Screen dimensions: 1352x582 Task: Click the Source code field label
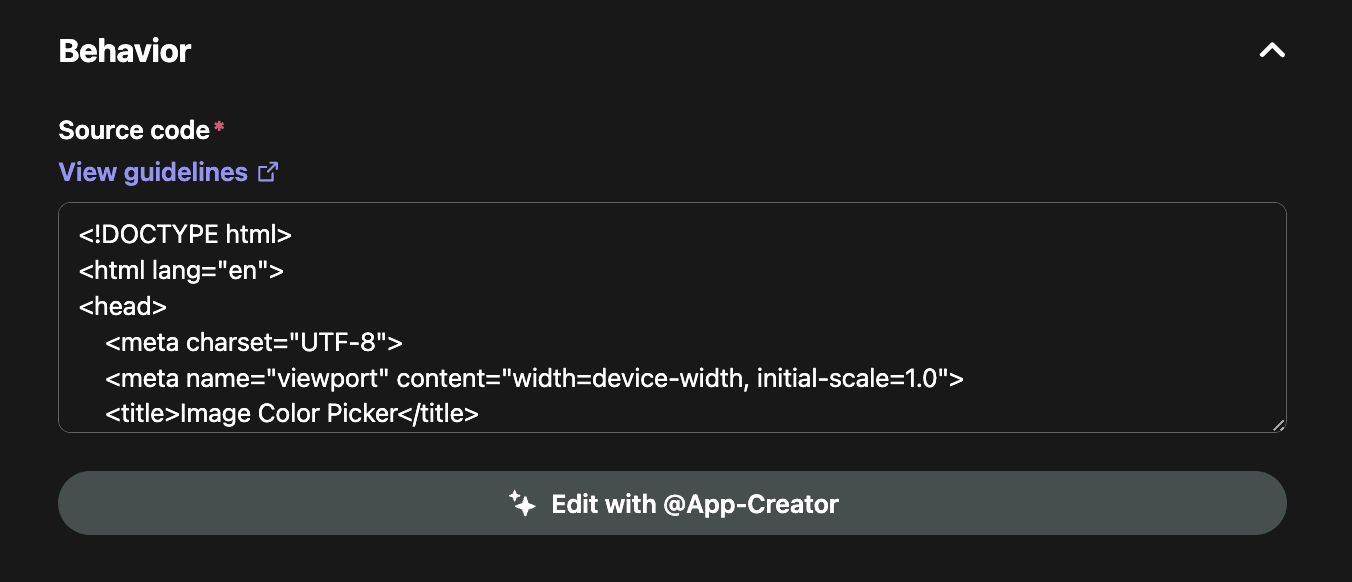pyautogui.click(x=134, y=130)
